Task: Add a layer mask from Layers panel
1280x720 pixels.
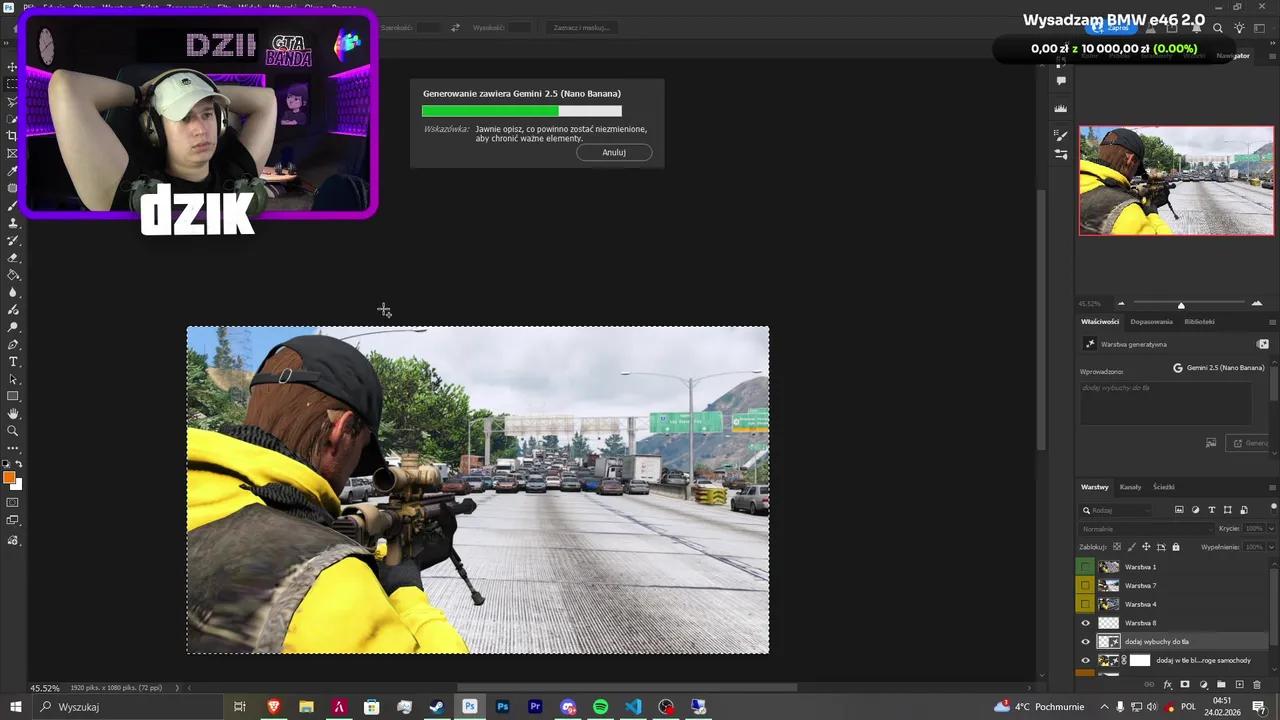Action: (1184, 684)
